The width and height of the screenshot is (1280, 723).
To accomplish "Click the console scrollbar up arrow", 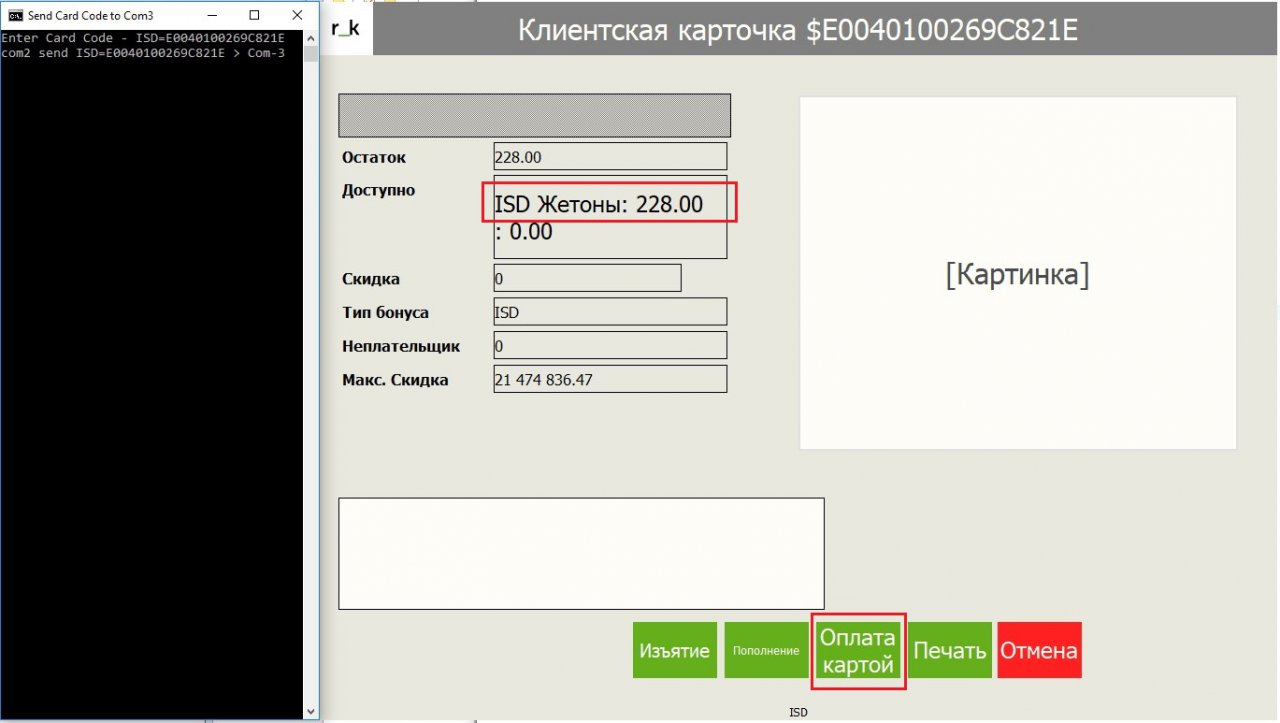I will (311, 38).
